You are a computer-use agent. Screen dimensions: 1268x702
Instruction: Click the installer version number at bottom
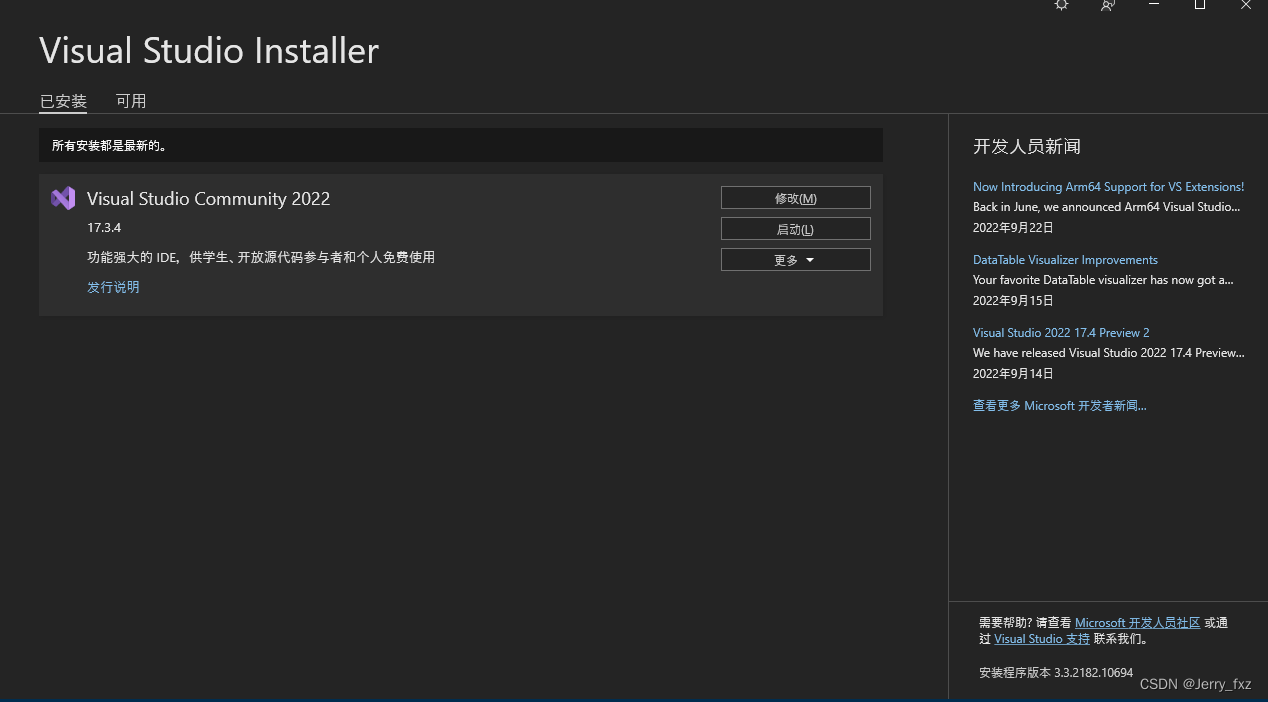point(1056,672)
